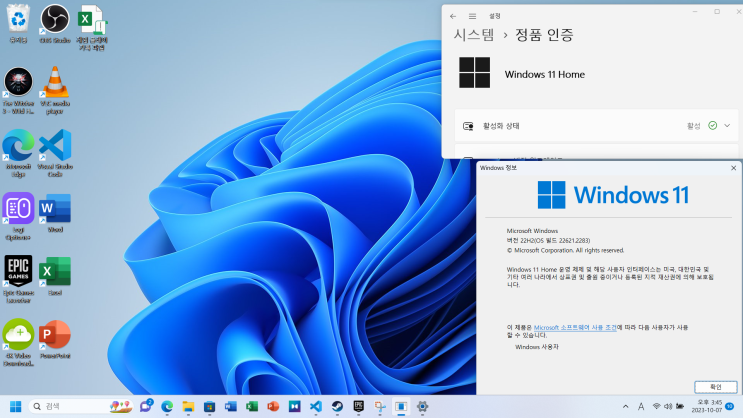The height and width of the screenshot is (418, 743).
Task: Open the battery tray icon
Action: tap(680, 407)
